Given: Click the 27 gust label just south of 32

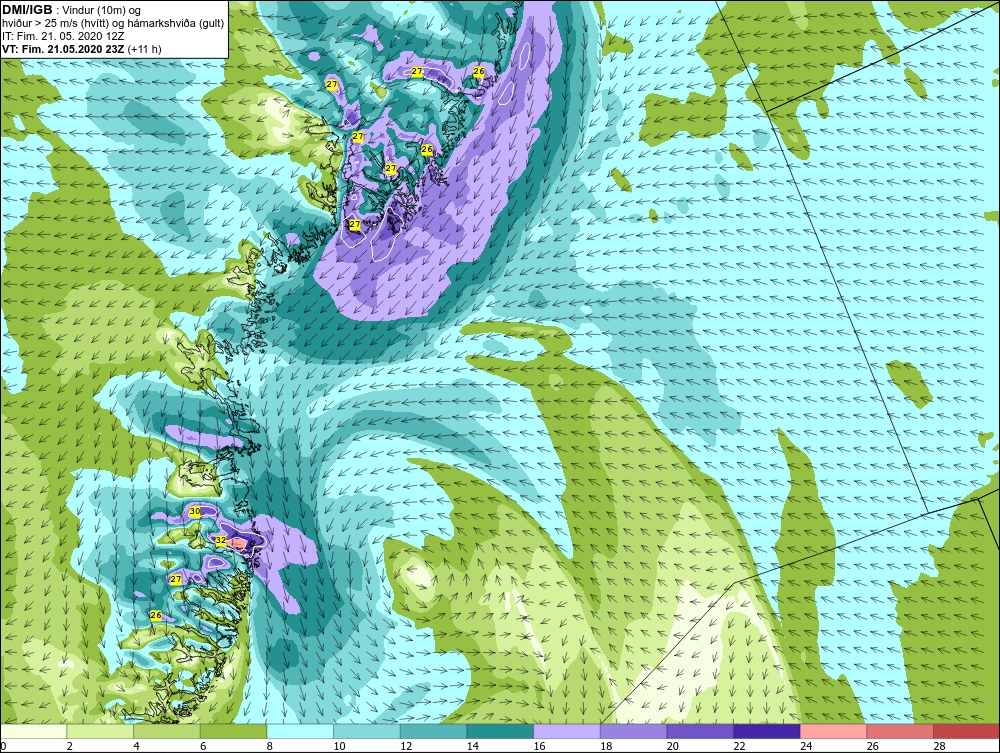Looking at the screenshot, I should [176, 579].
